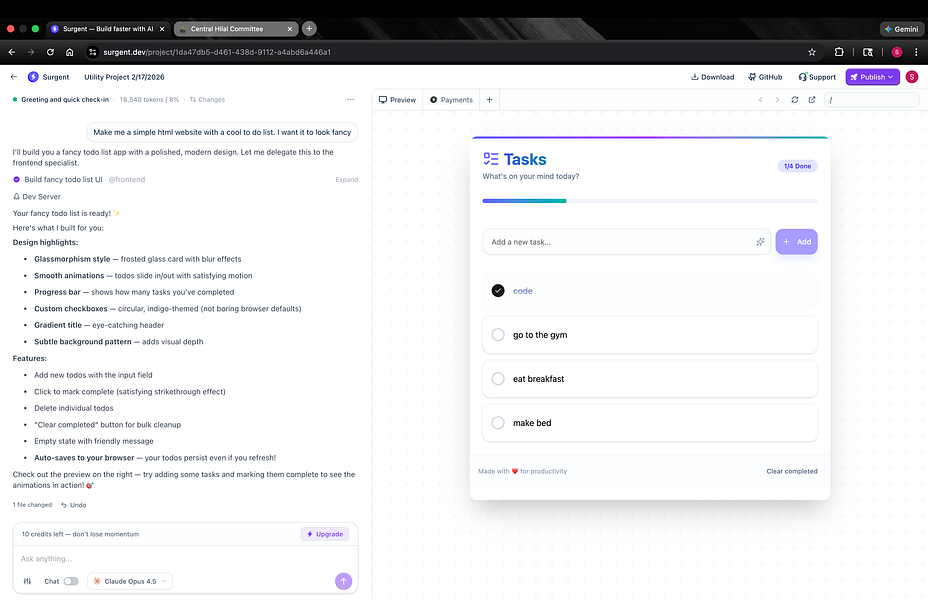Open GitHub integration
Viewport: 928px width, 600px height.
pos(765,77)
